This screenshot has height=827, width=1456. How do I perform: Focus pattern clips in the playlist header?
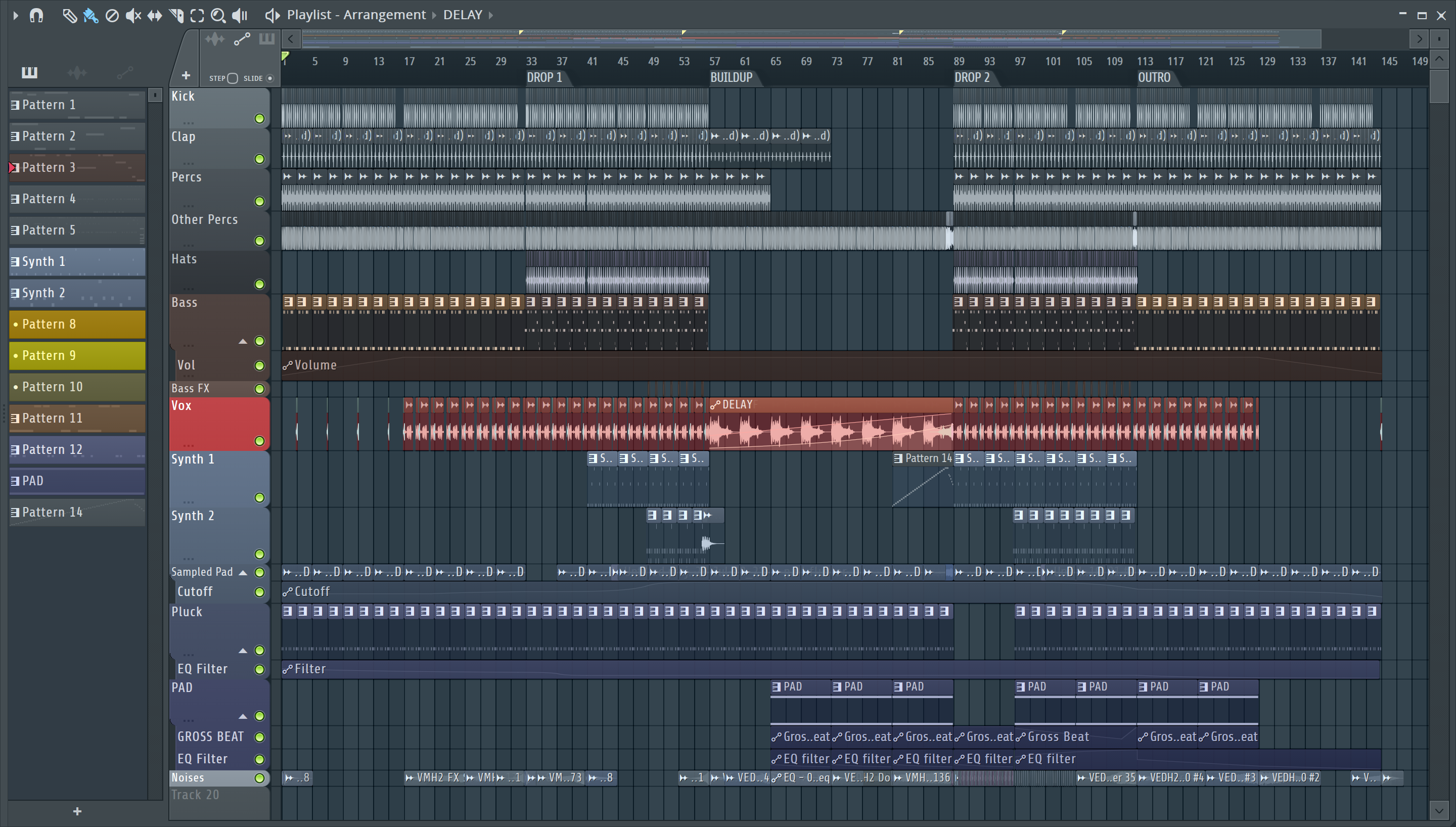coord(266,39)
